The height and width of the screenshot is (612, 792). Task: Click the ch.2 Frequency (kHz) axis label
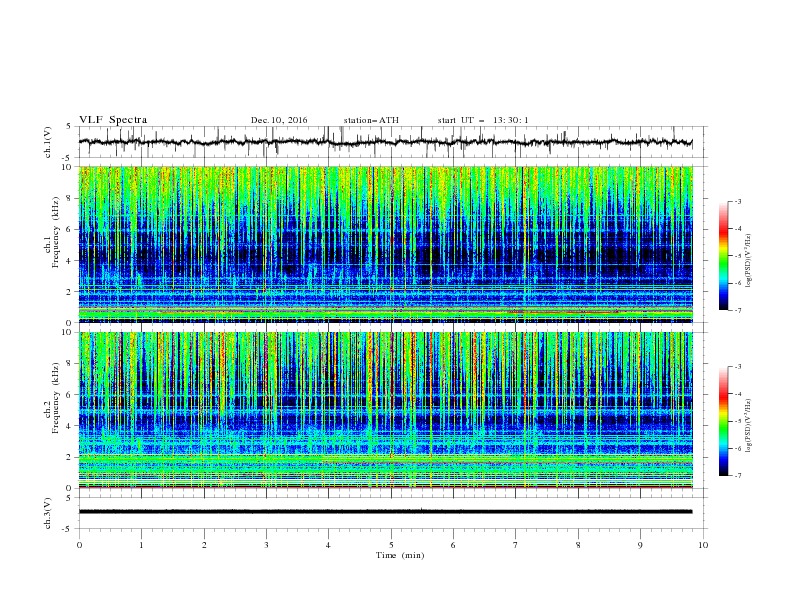tap(52, 398)
